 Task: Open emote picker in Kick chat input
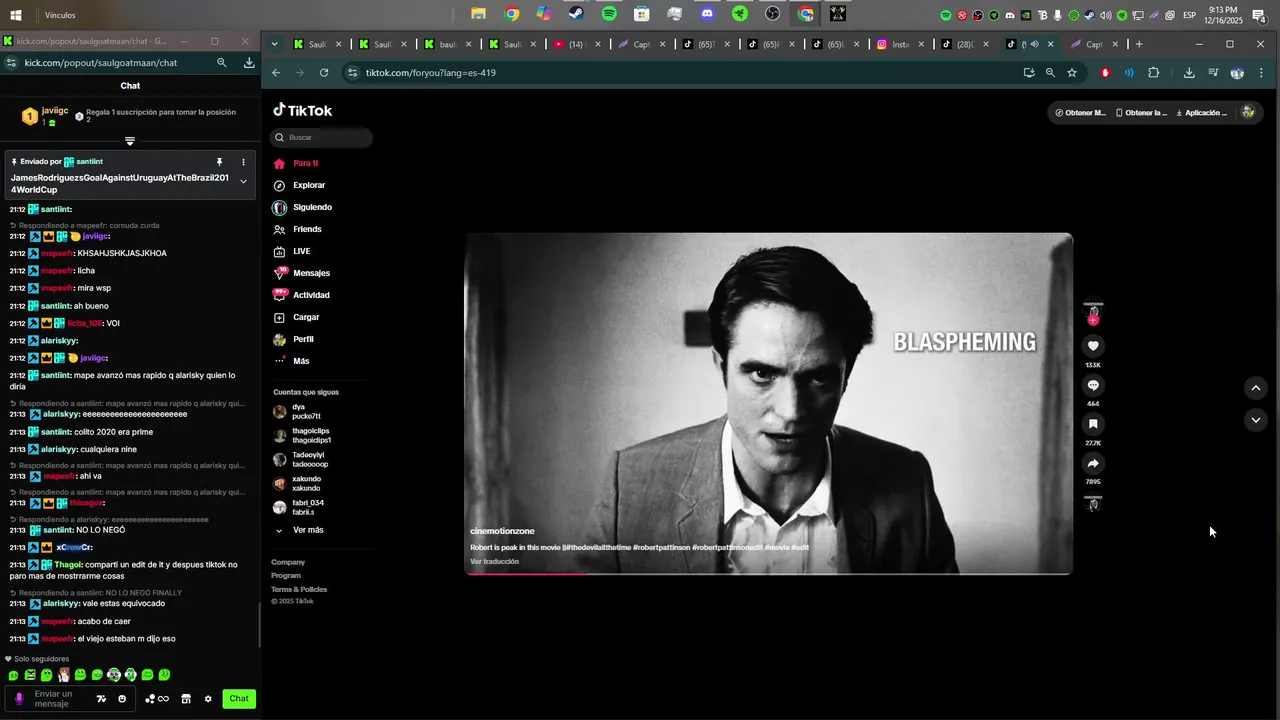pyautogui.click(x=122, y=699)
